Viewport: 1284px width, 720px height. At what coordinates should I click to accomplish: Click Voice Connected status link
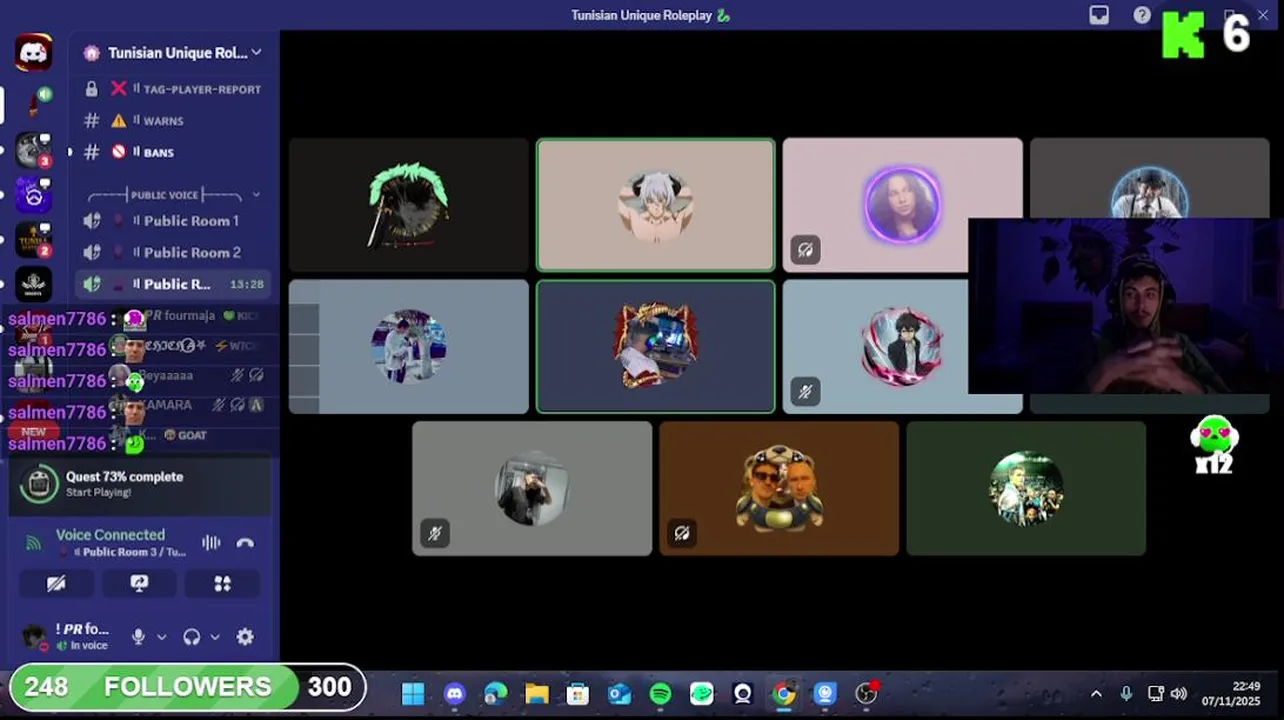click(x=110, y=535)
